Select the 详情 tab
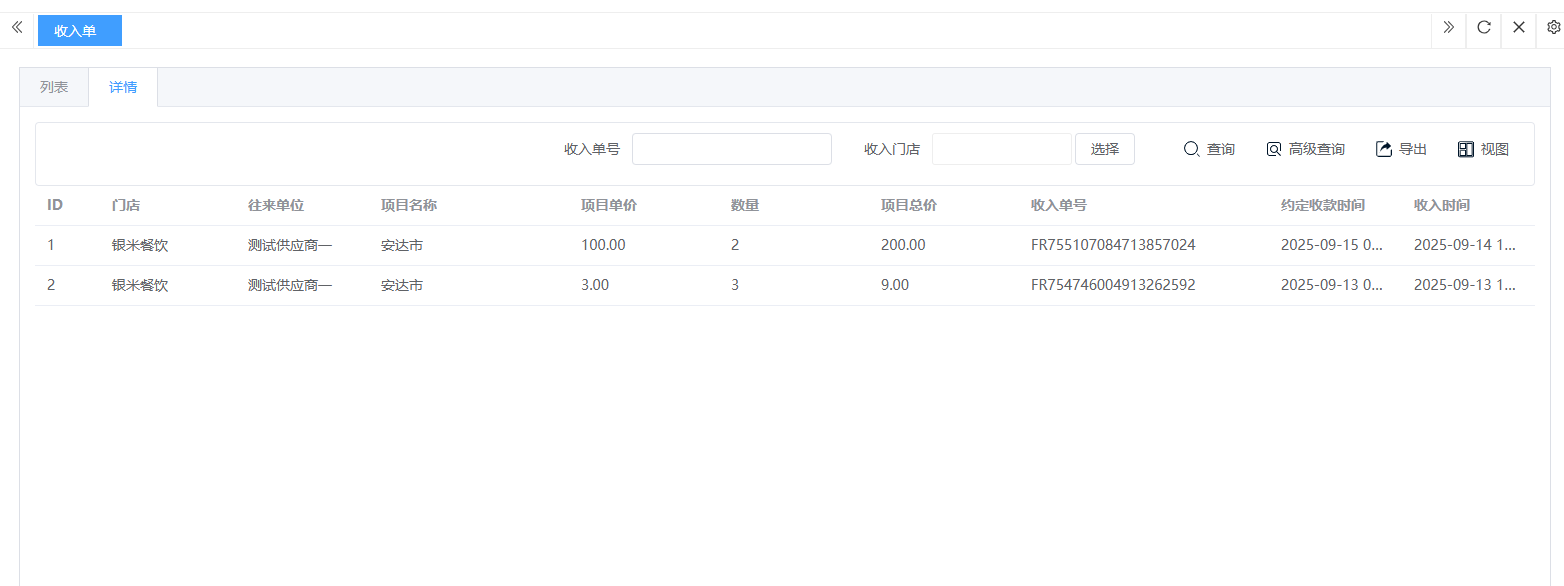This screenshot has height=586, width=1564. pyautogui.click(x=123, y=87)
